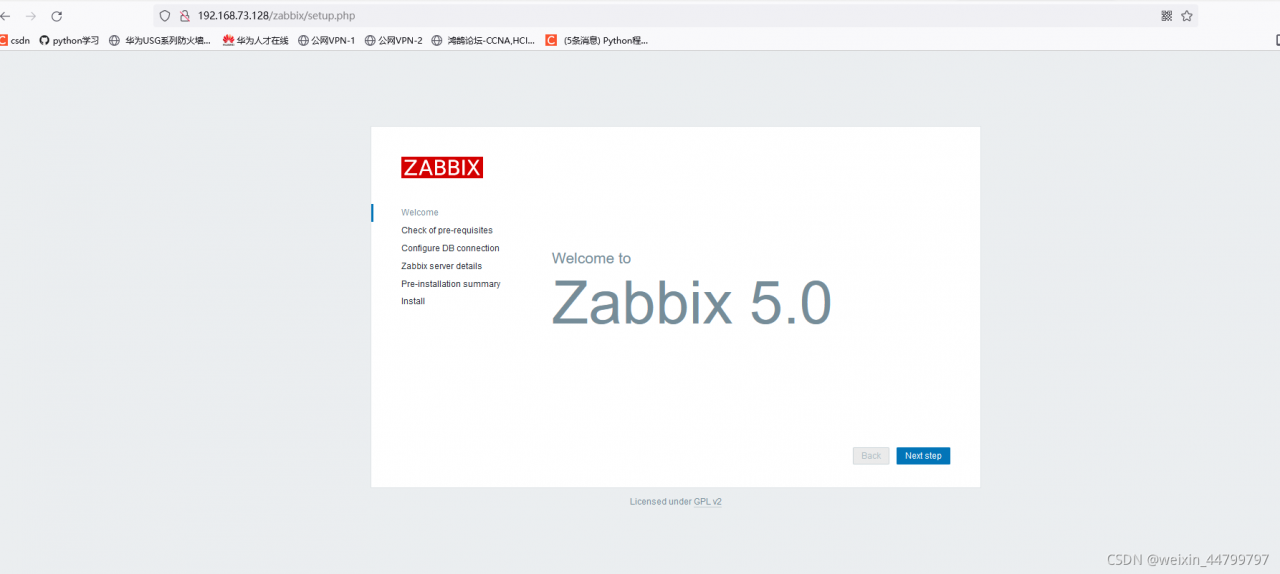The width and height of the screenshot is (1280, 574).
Task: Click the browser forward arrow
Action: point(30,16)
